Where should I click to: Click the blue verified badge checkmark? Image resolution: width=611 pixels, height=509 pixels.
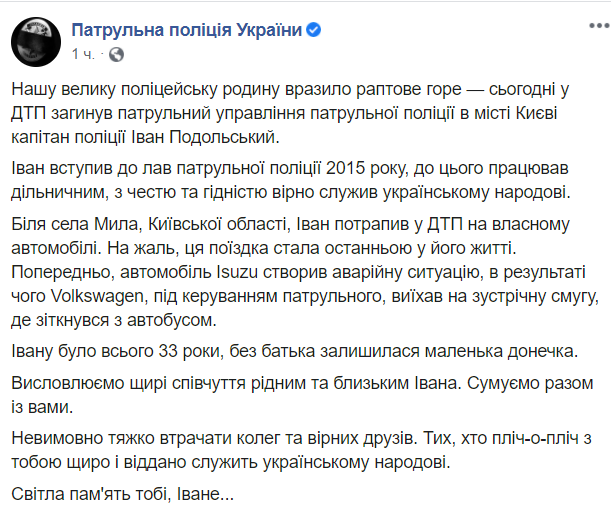click(314, 30)
